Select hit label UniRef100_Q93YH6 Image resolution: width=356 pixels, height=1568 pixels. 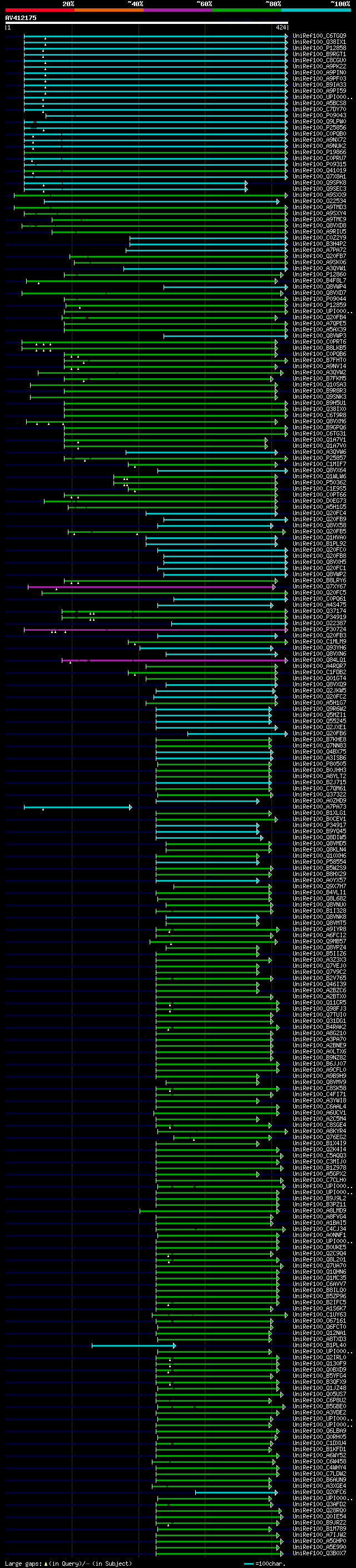click(319, 647)
